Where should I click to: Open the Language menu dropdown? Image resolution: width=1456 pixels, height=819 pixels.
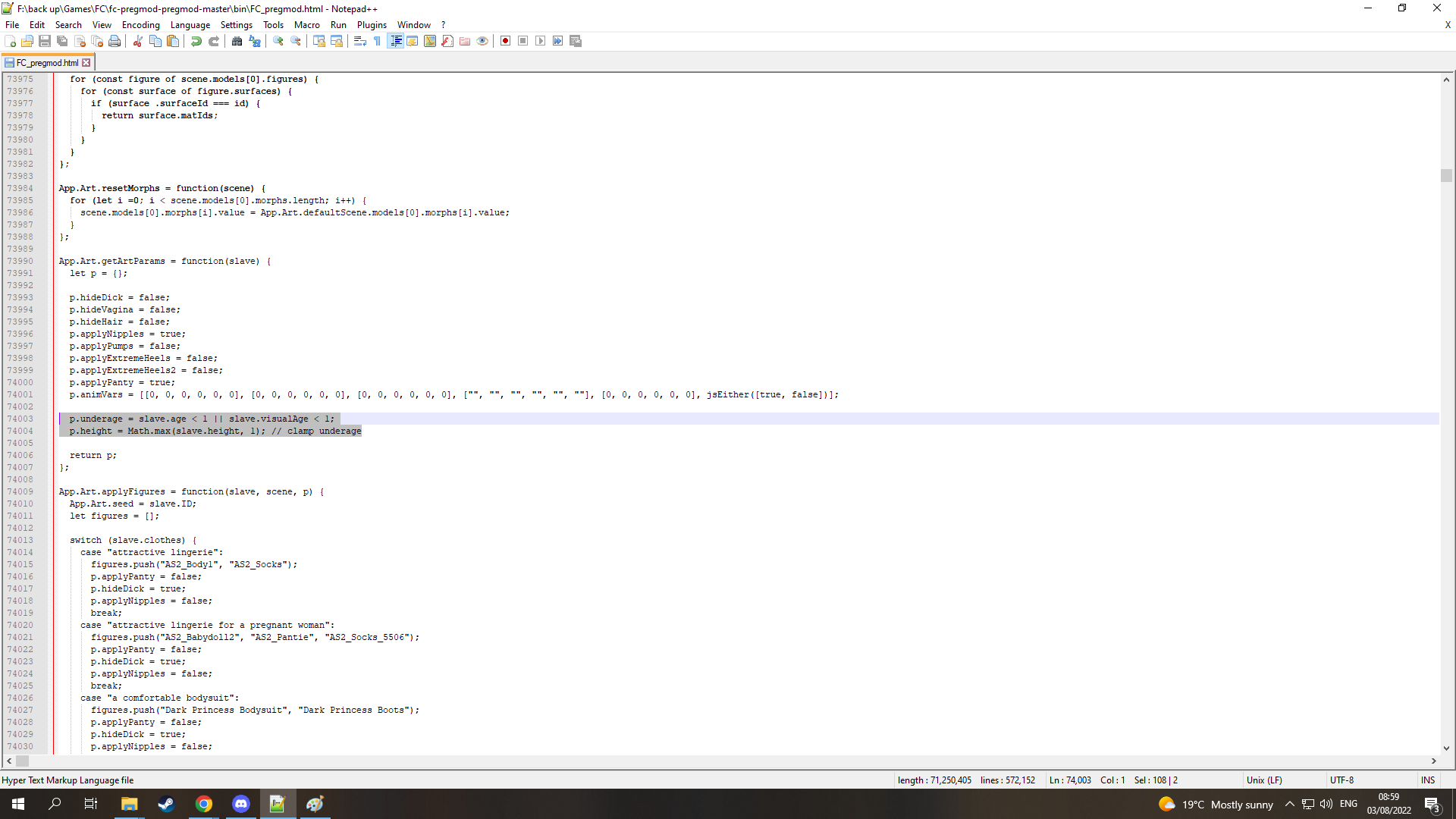(x=190, y=25)
